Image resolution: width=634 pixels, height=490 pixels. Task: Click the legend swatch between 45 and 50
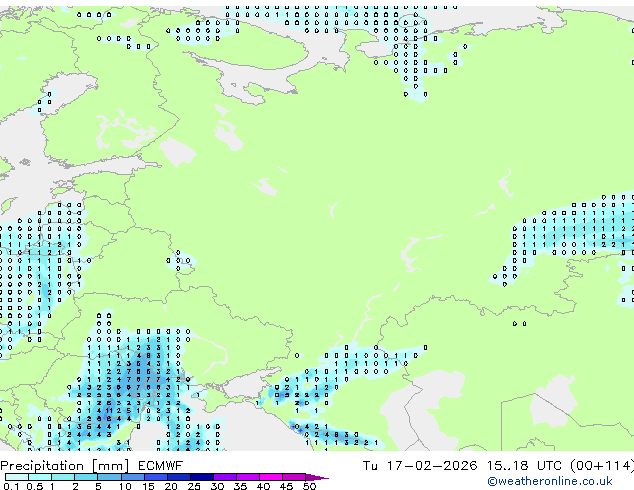[294, 477]
